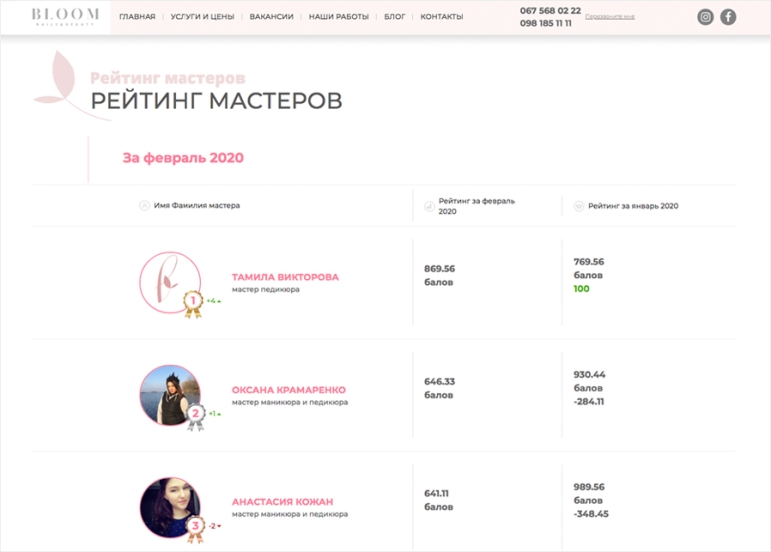Open ТАМИЛА ВИКТОРОВА master profile
Screen dimensions: 771x552
(285, 277)
